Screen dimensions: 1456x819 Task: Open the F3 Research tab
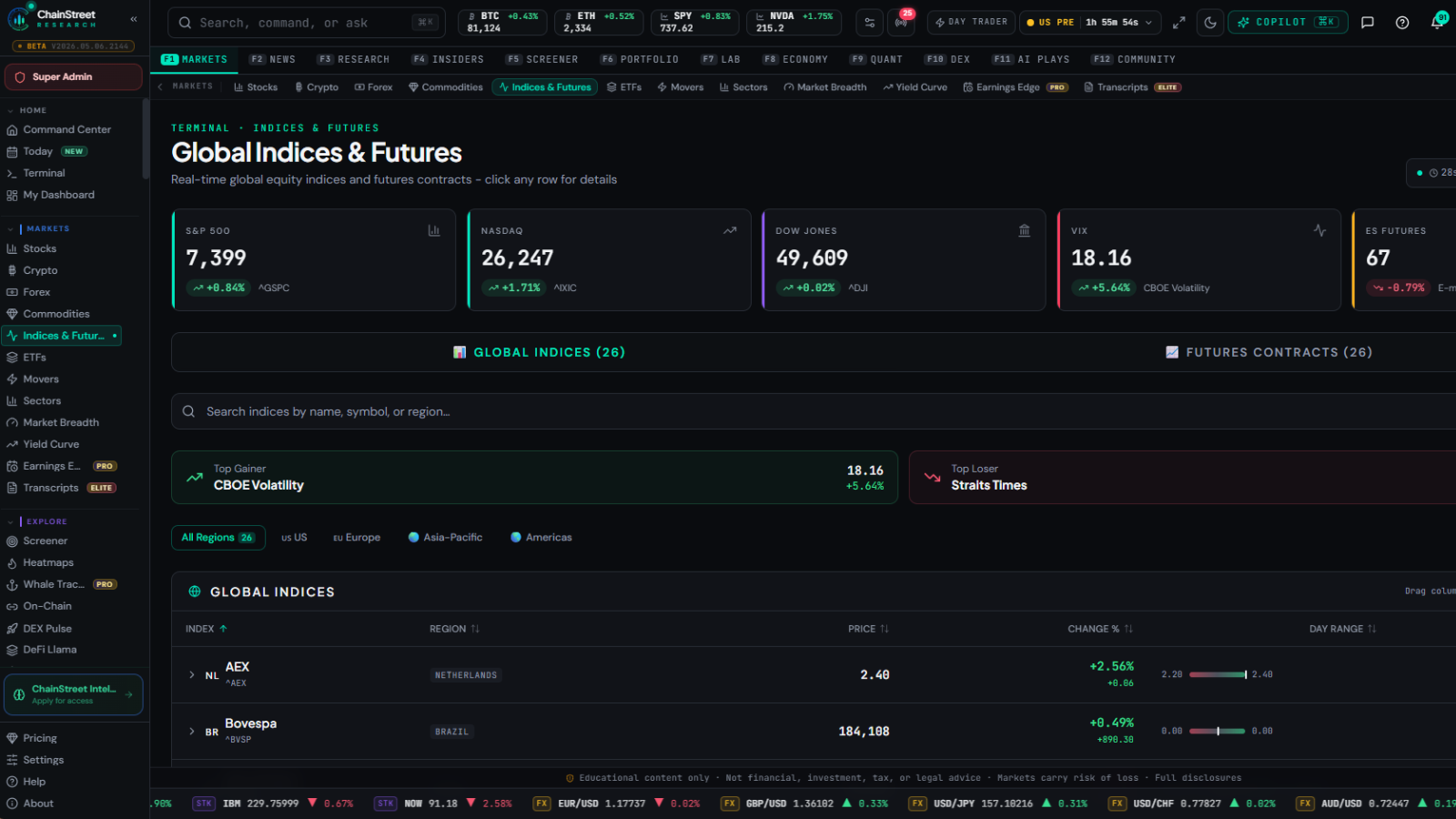[353, 60]
